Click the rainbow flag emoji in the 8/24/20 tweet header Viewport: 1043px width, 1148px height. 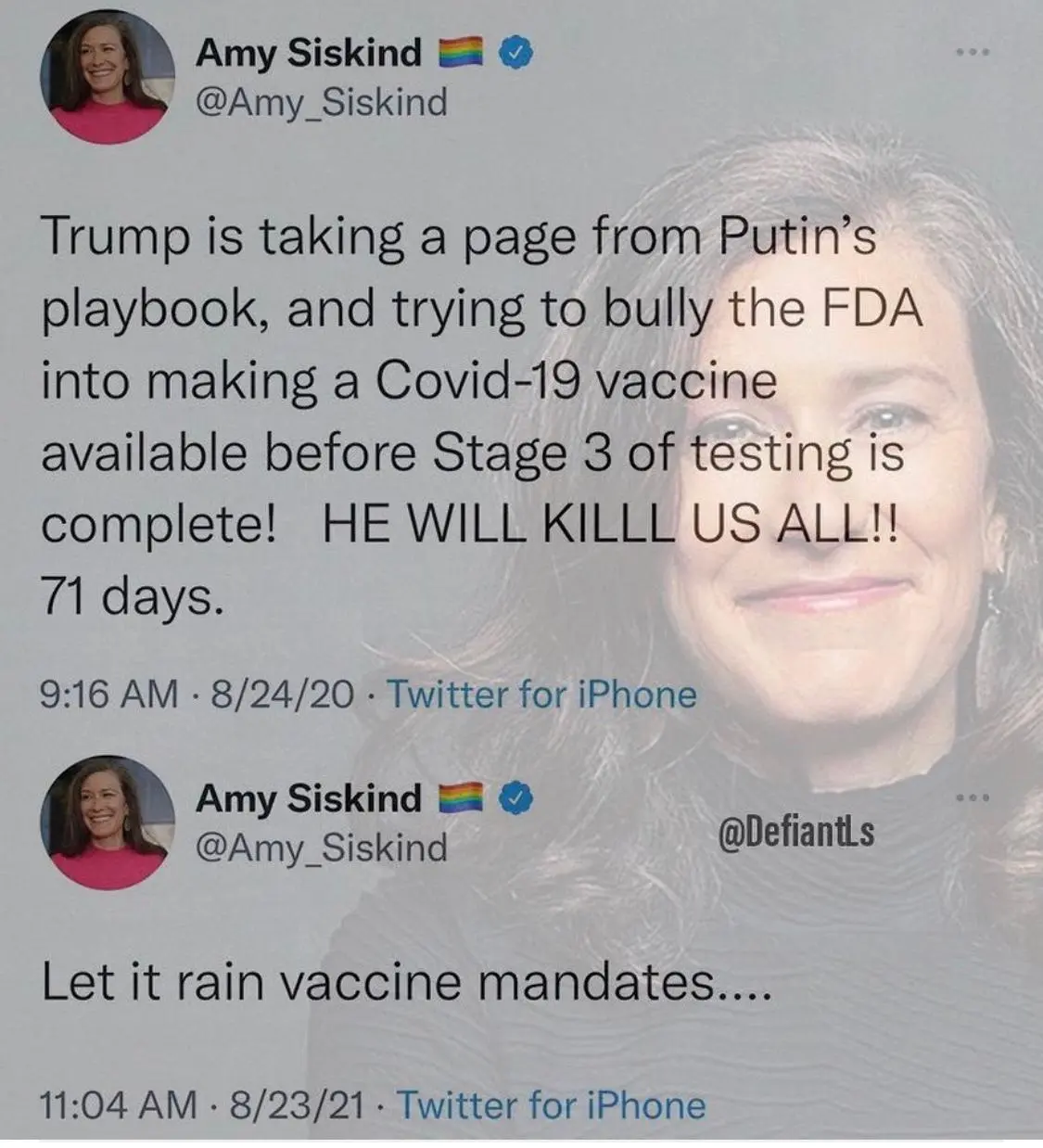coord(462,54)
